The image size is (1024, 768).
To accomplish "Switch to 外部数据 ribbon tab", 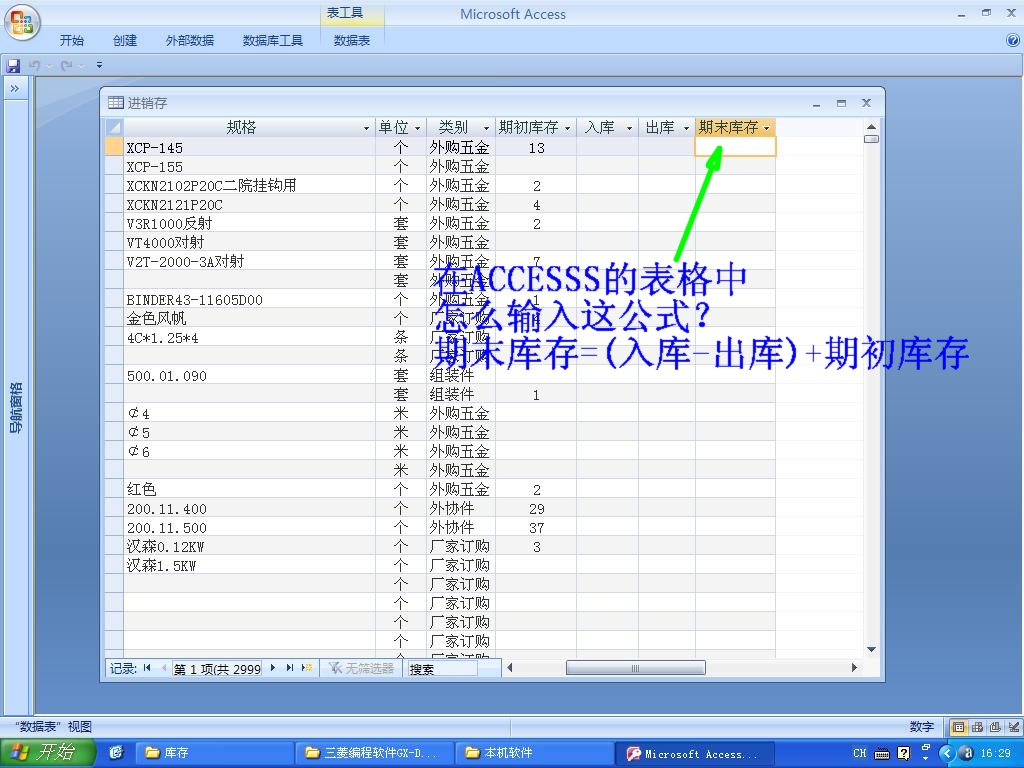I will [x=189, y=40].
